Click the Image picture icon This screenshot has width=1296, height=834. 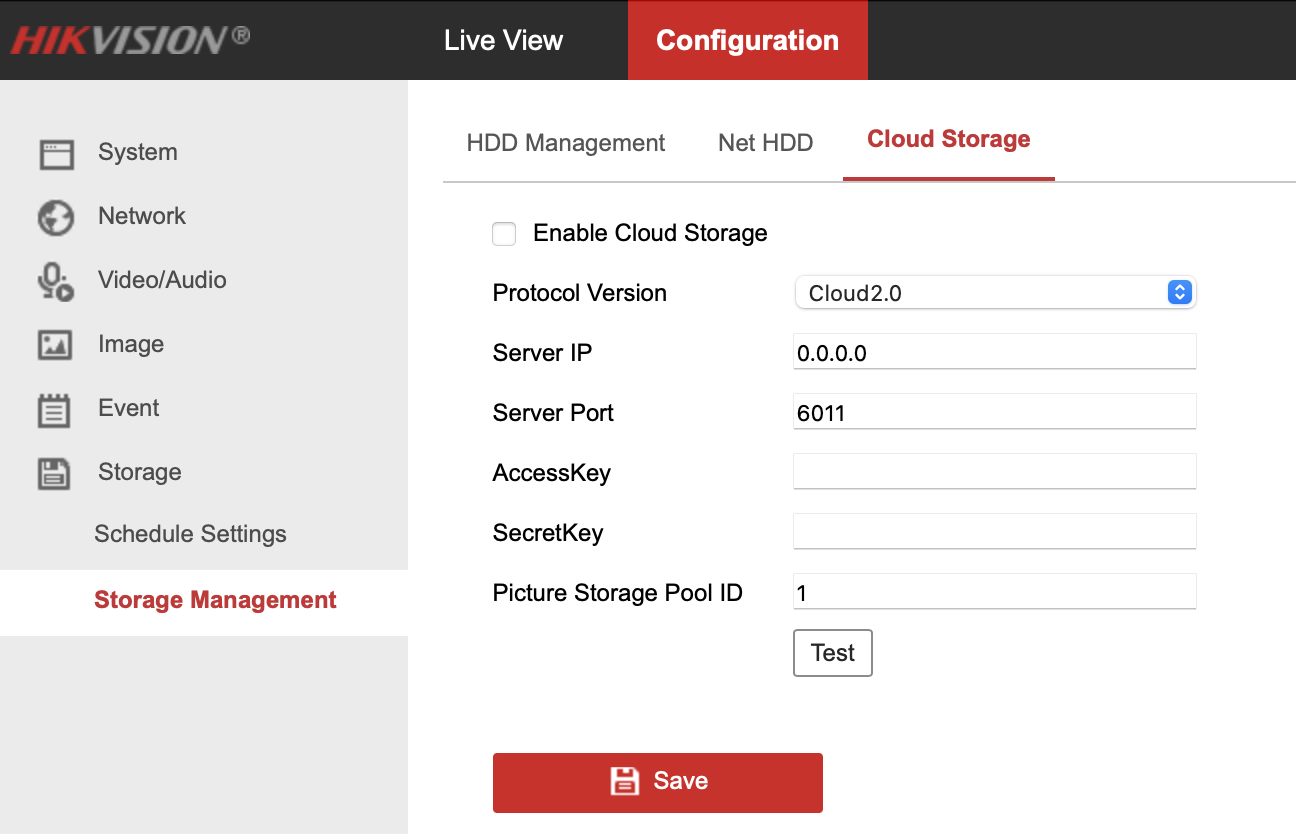click(x=56, y=346)
